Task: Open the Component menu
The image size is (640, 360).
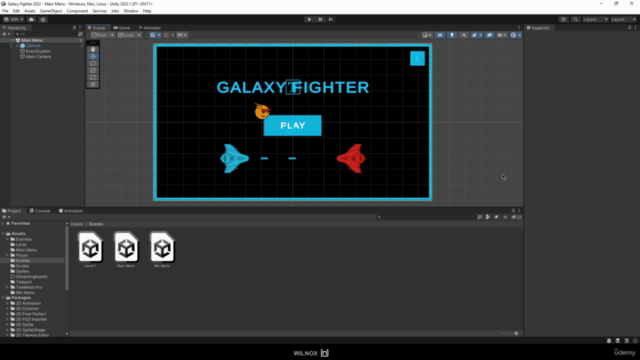Action: [x=77, y=11]
